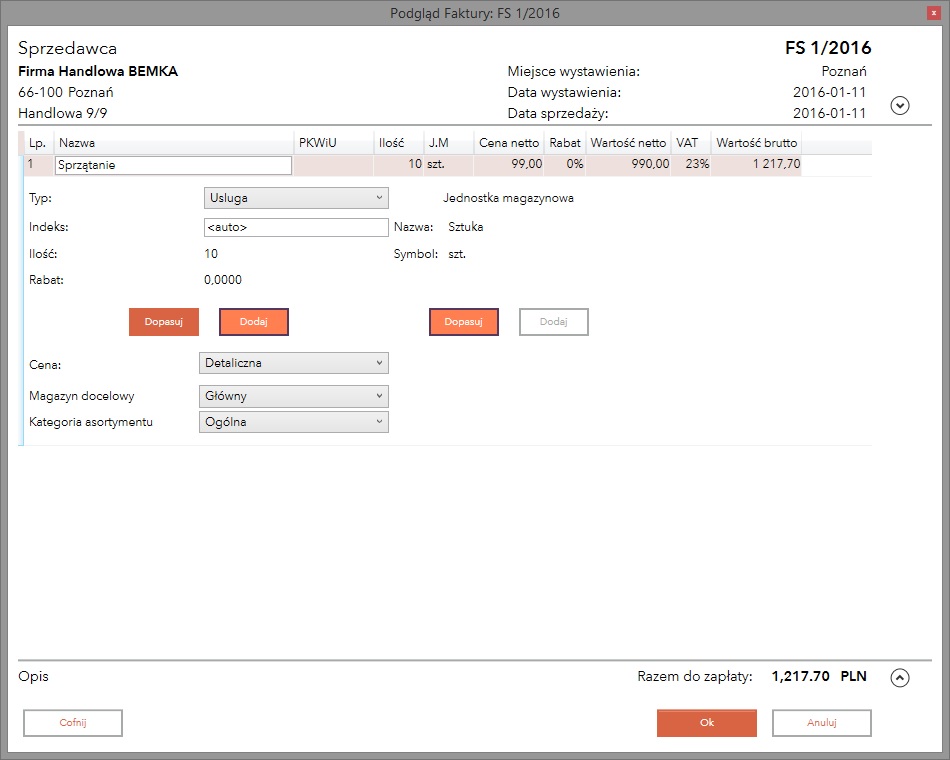950x760 pixels.
Task: Click the 2016-01-11 date beside Data wystawienia
Action: [x=829, y=92]
